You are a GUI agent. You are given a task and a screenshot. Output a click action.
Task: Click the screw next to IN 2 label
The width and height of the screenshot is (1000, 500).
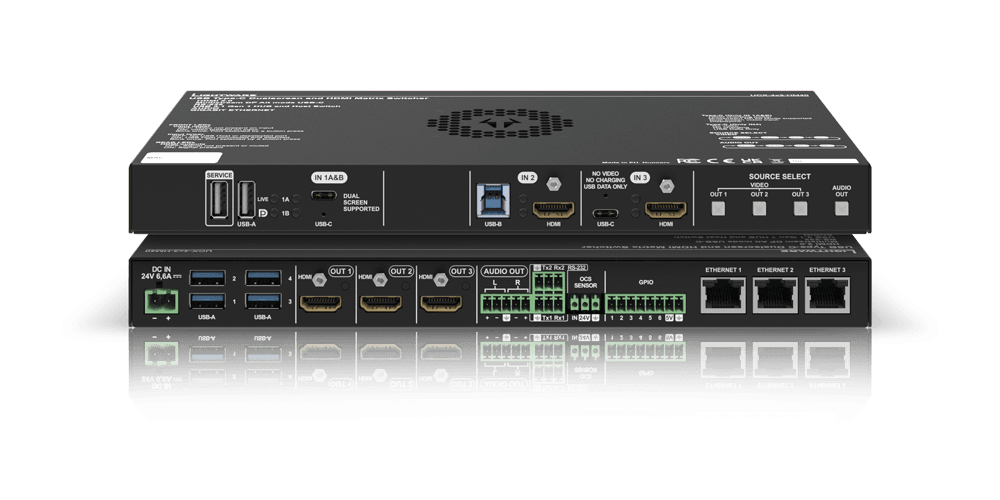554,184
